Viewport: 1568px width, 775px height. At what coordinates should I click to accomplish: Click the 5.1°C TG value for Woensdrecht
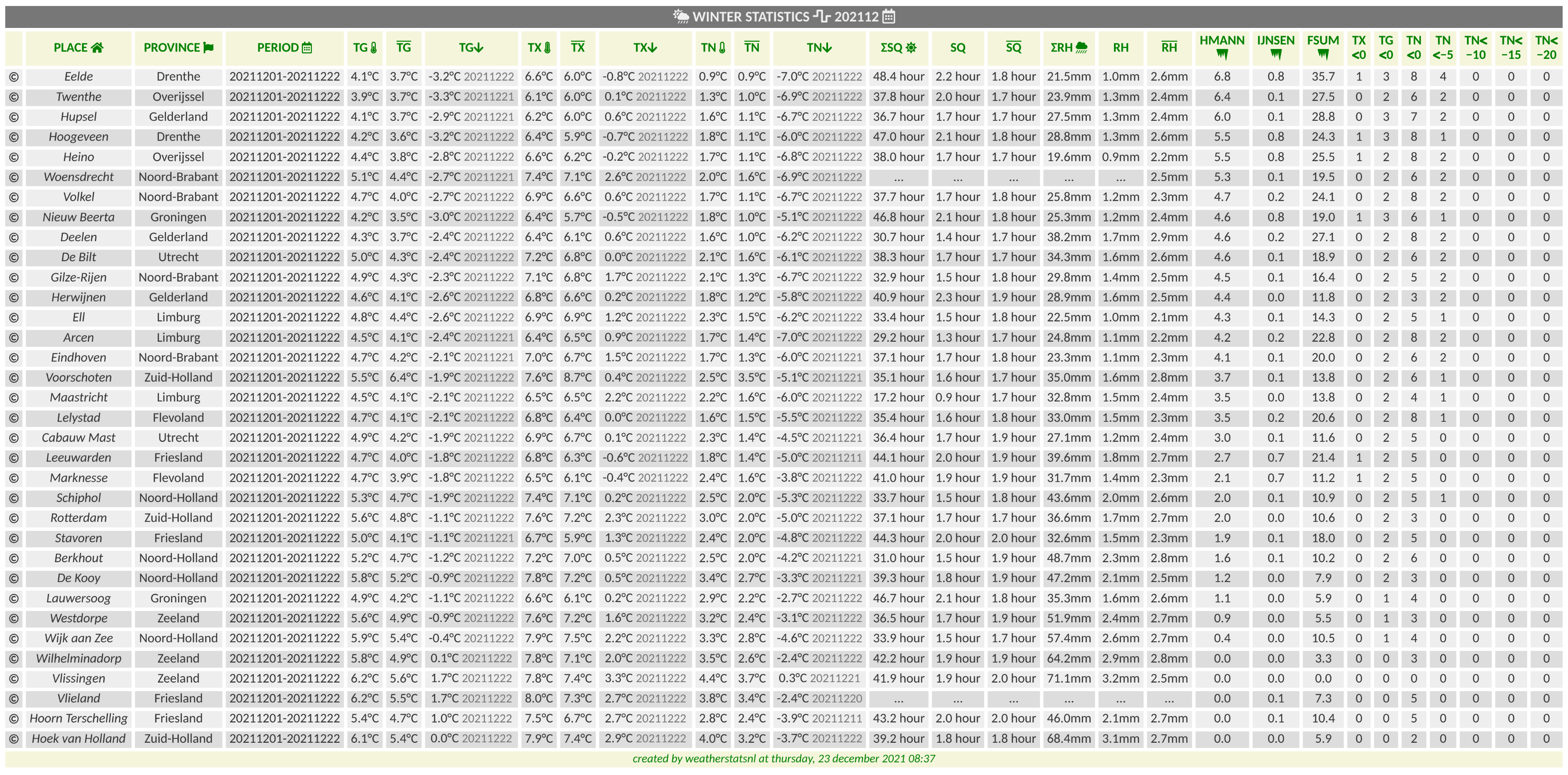click(365, 177)
